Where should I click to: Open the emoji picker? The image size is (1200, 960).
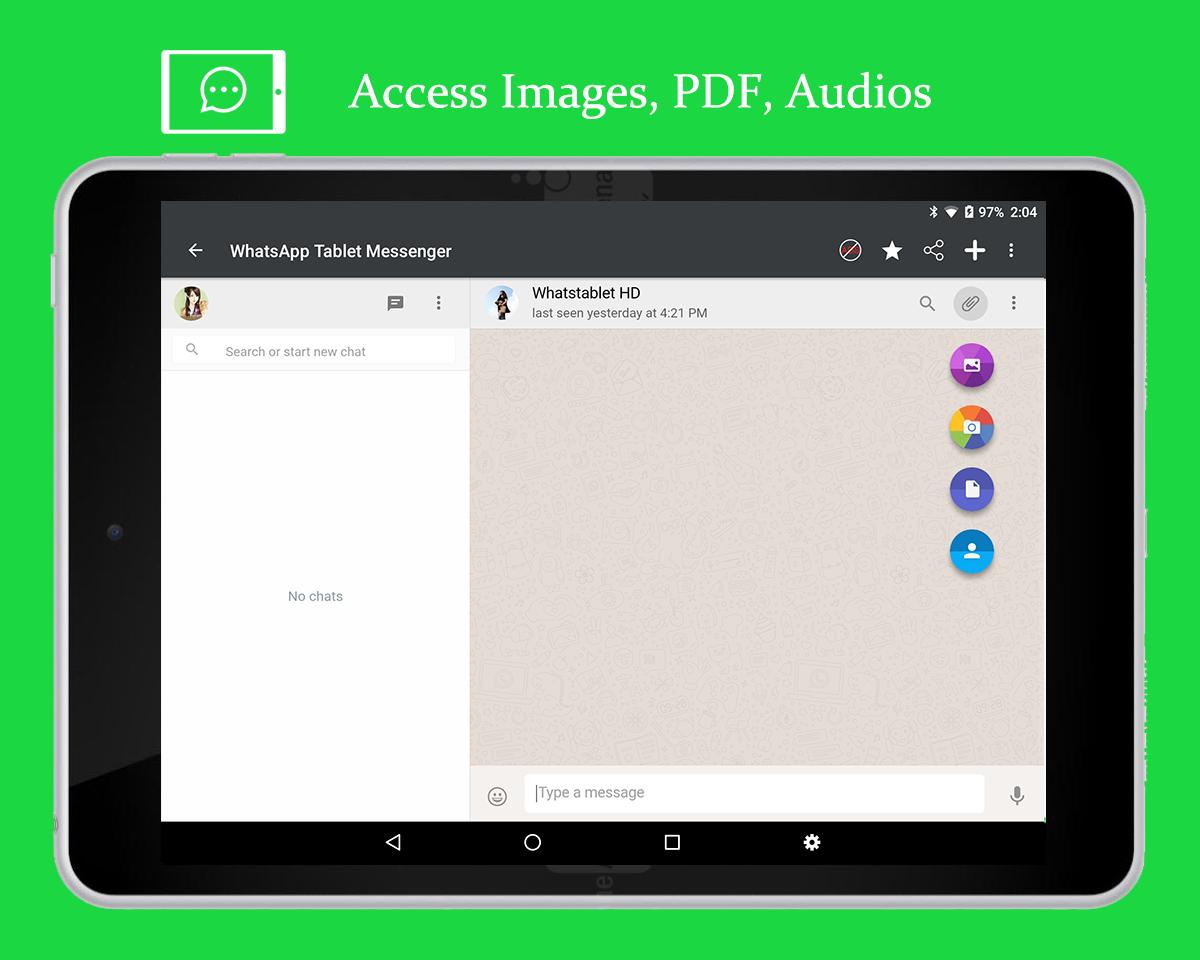coord(497,796)
